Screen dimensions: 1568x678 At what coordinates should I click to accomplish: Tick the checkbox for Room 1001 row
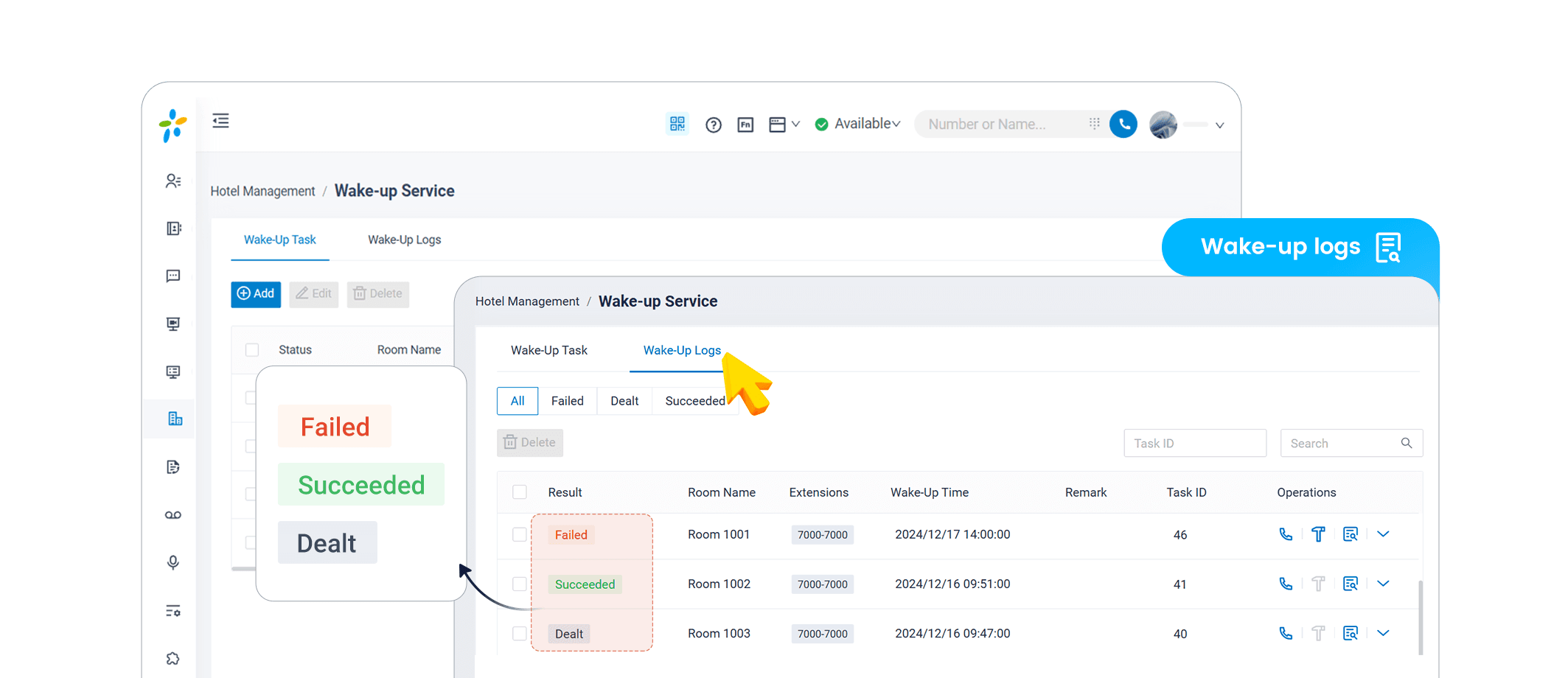(520, 534)
